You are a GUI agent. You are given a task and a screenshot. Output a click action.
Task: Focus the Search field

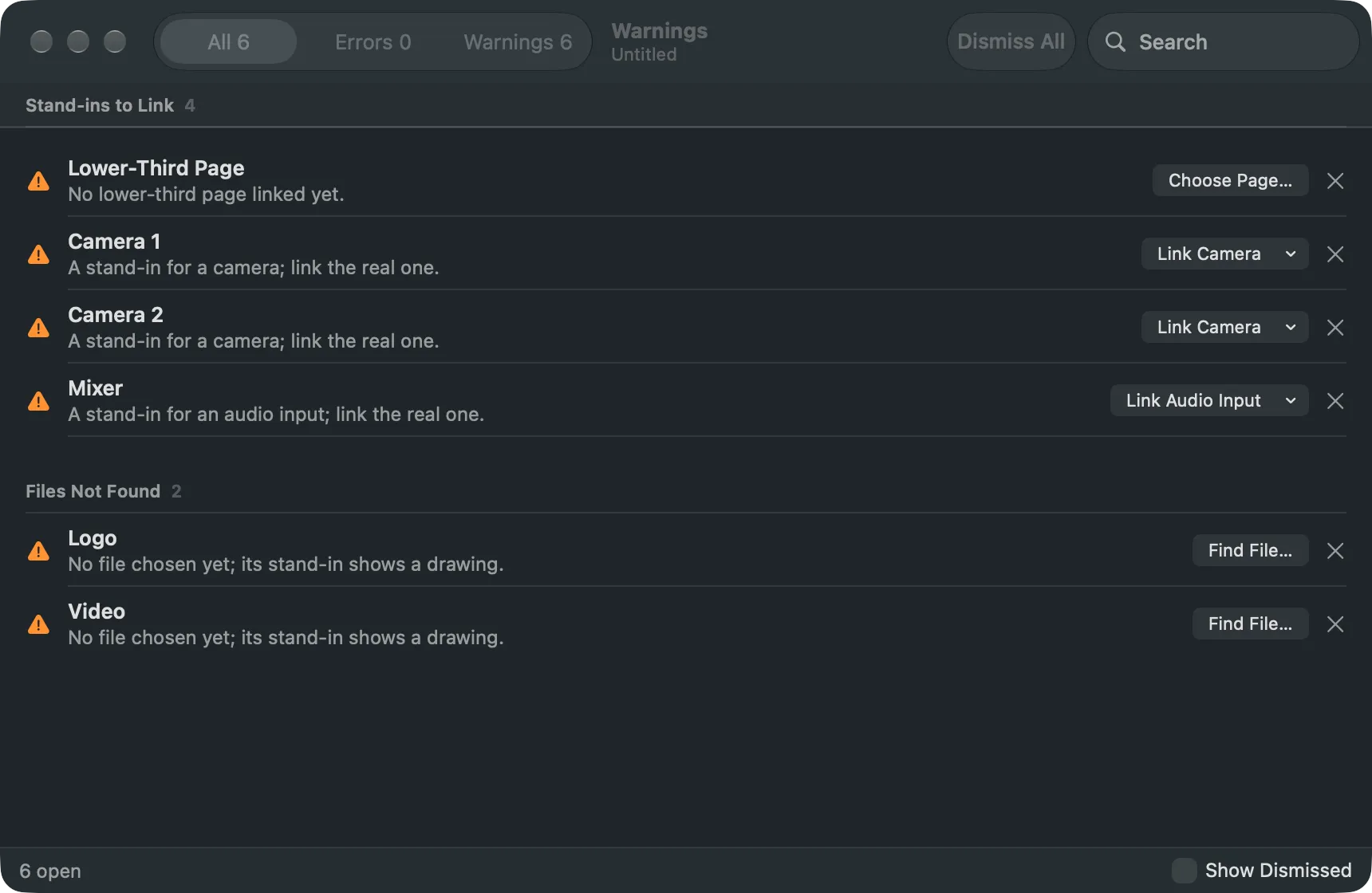click(x=1224, y=41)
